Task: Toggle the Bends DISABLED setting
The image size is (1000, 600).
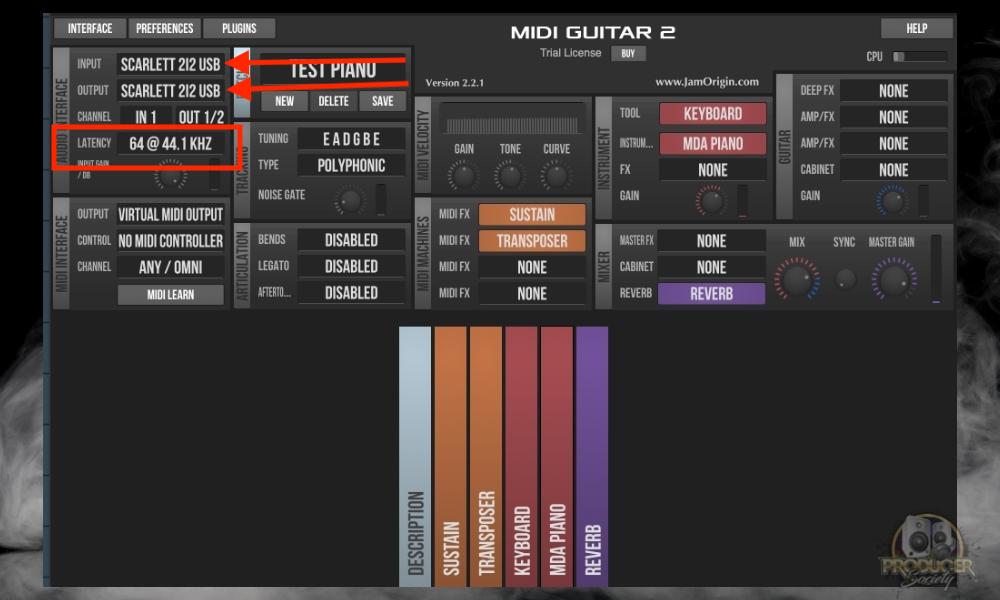Action: pyautogui.click(x=351, y=240)
